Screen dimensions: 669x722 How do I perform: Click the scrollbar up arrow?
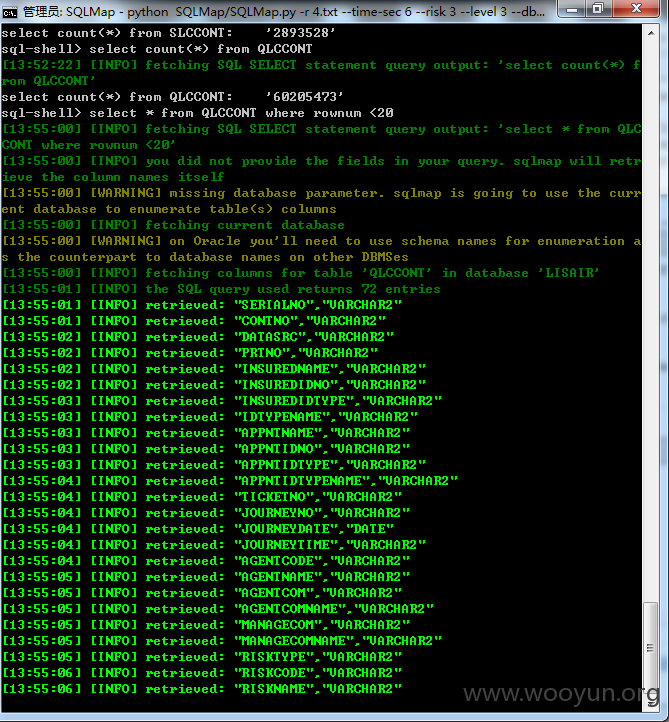[651, 33]
